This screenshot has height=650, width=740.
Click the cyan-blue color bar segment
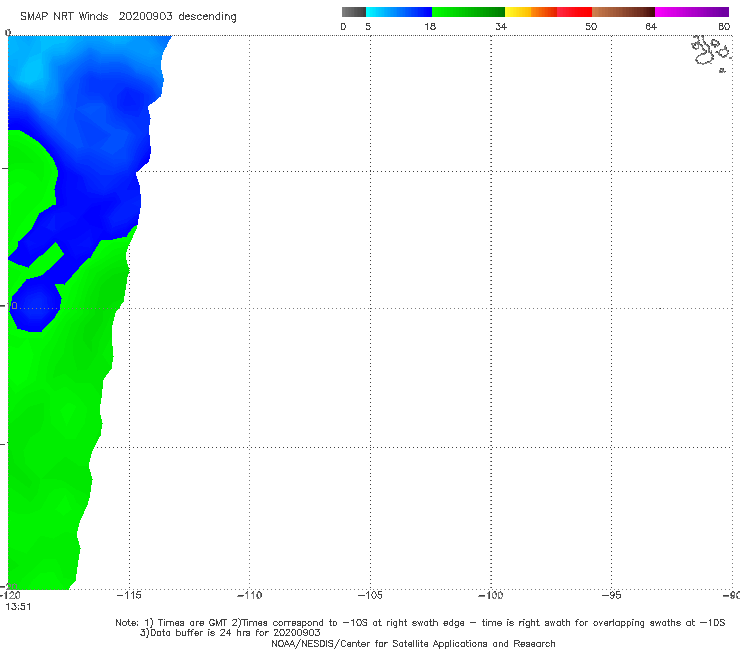tap(399, 12)
